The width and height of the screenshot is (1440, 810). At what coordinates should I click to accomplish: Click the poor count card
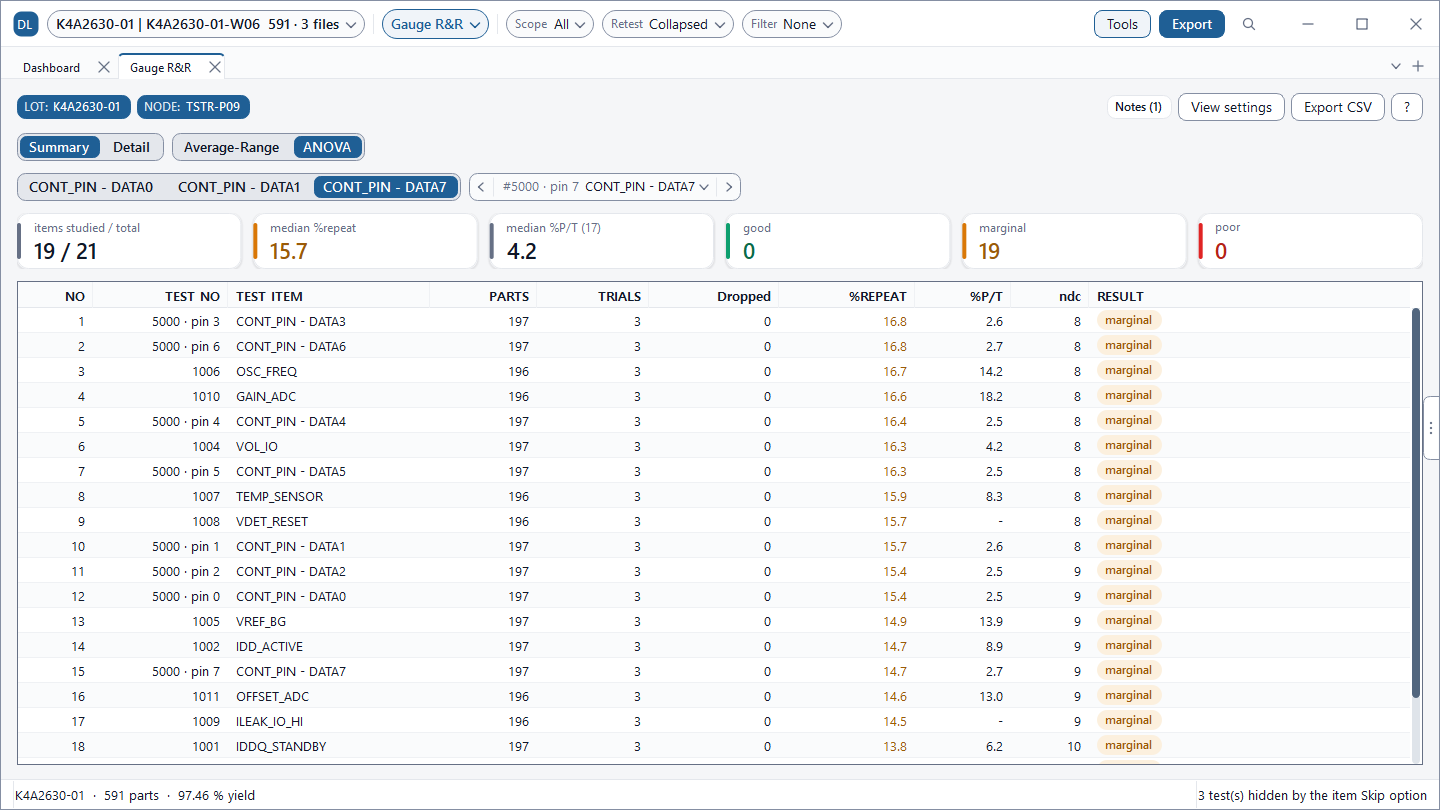(x=1310, y=241)
